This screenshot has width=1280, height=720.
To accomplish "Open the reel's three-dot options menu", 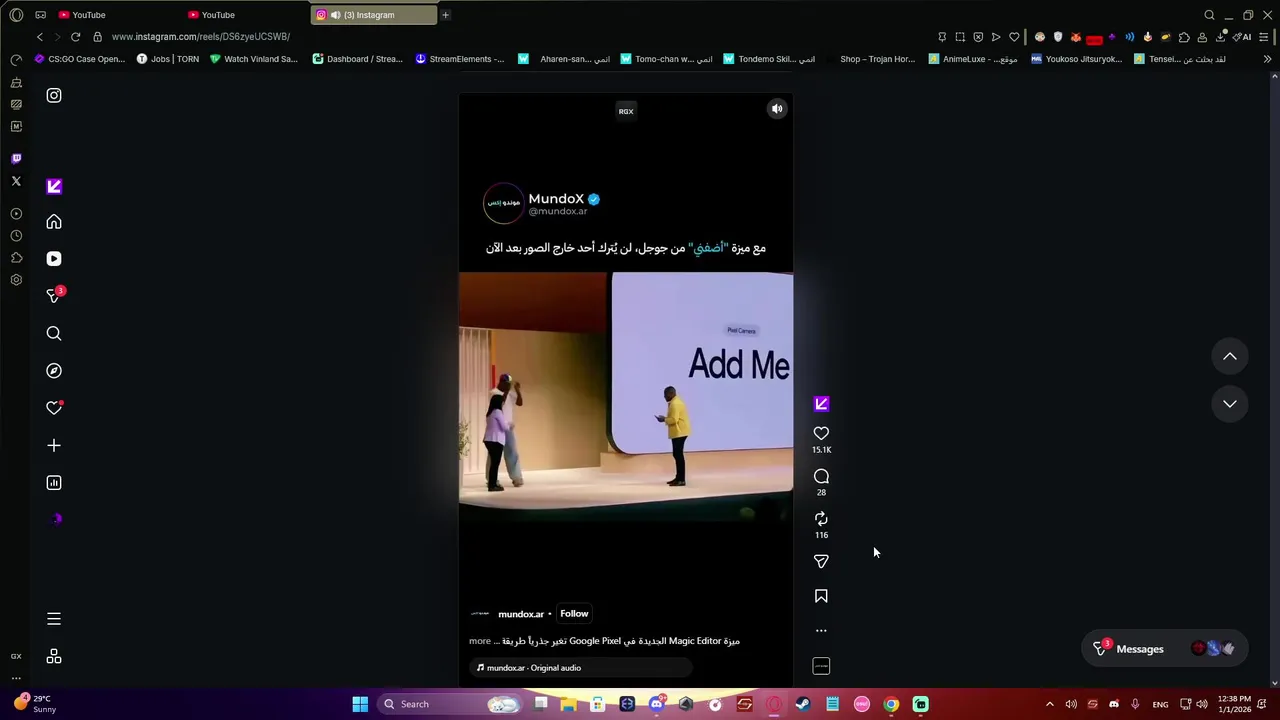I will (821, 630).
